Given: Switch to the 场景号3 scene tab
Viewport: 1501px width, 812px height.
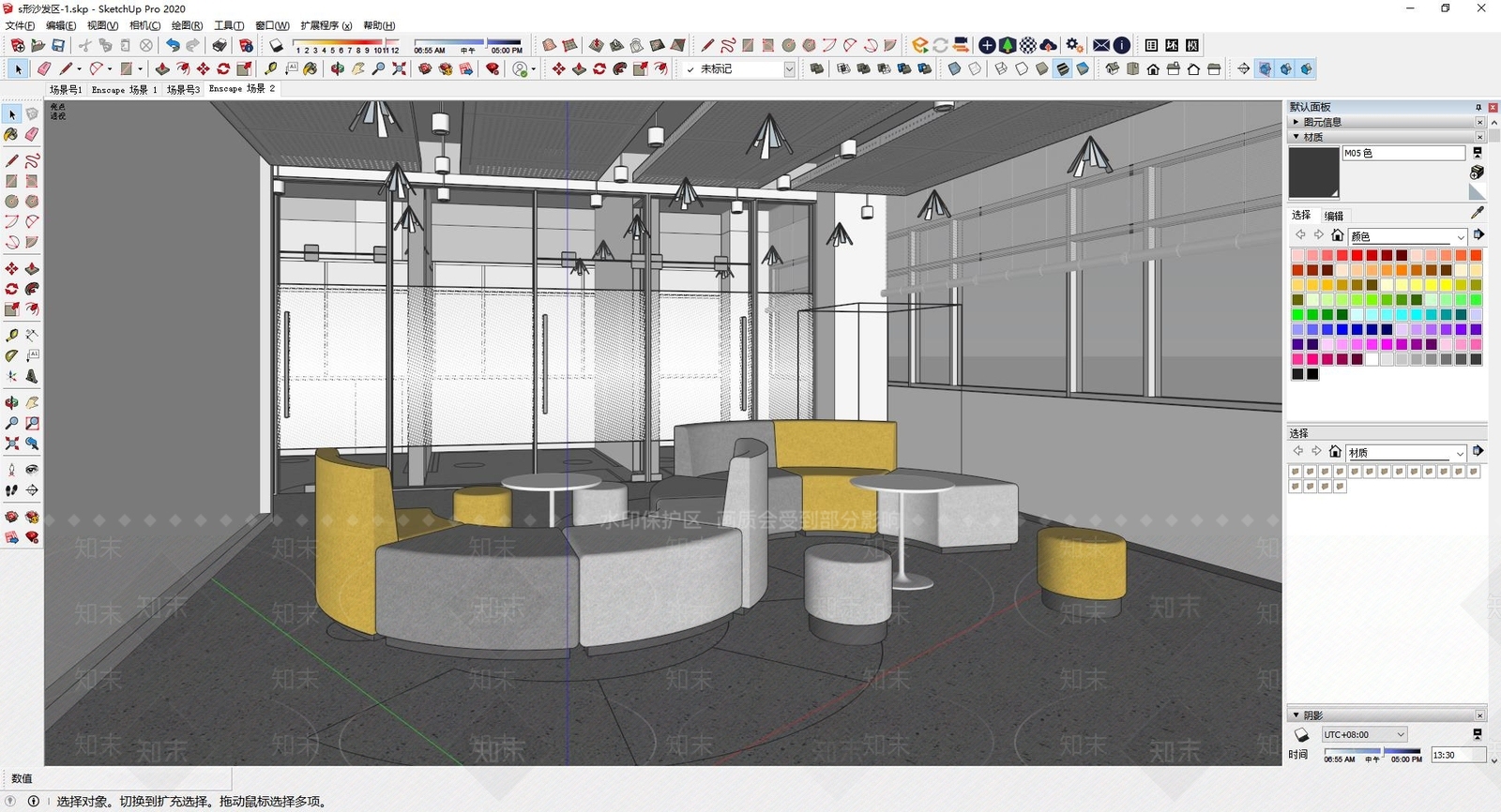Looking at the screenshot, I should click(x=183, y=89).
